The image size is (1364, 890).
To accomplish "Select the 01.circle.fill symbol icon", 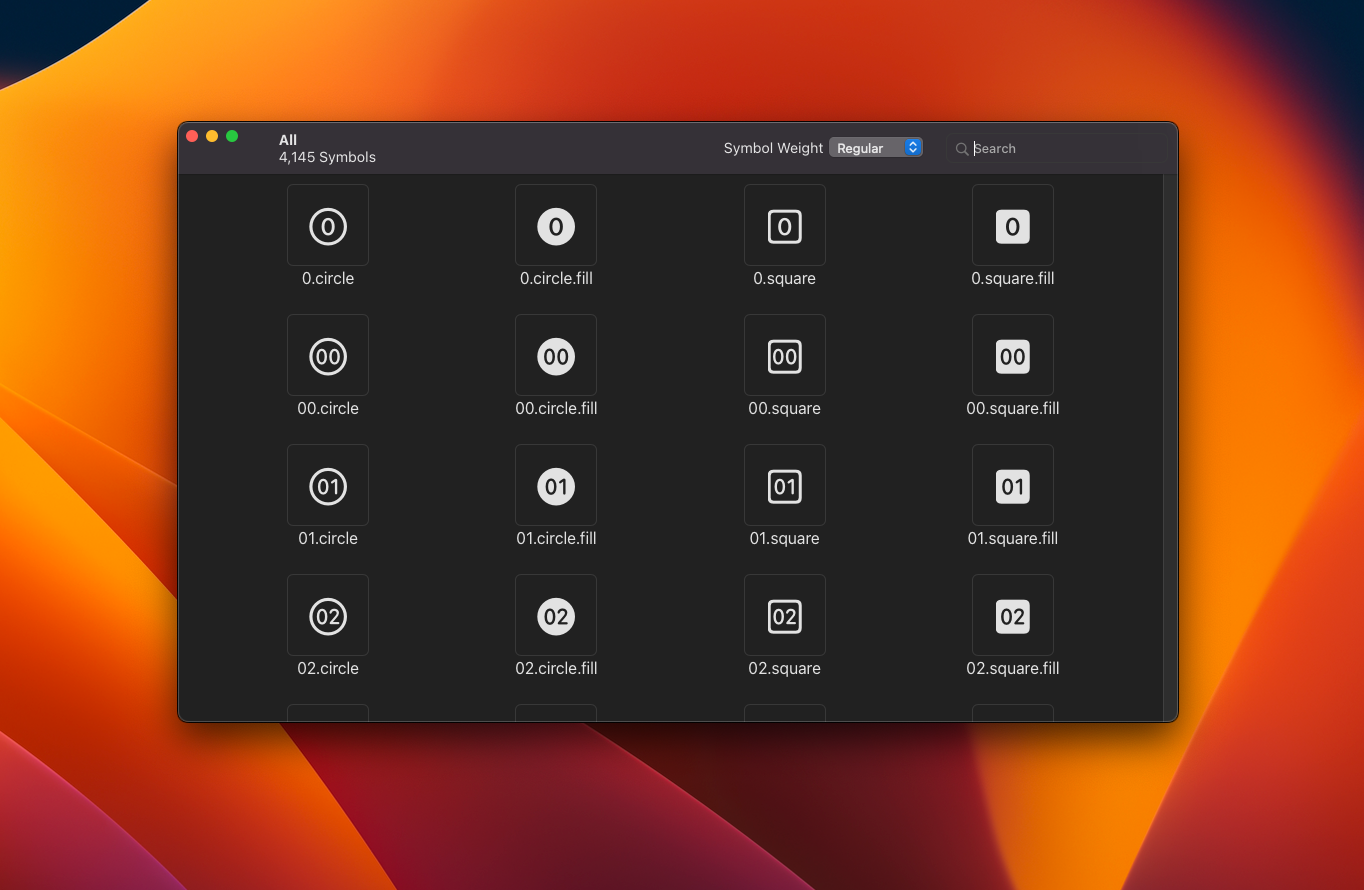I will (x=556, y=486).
